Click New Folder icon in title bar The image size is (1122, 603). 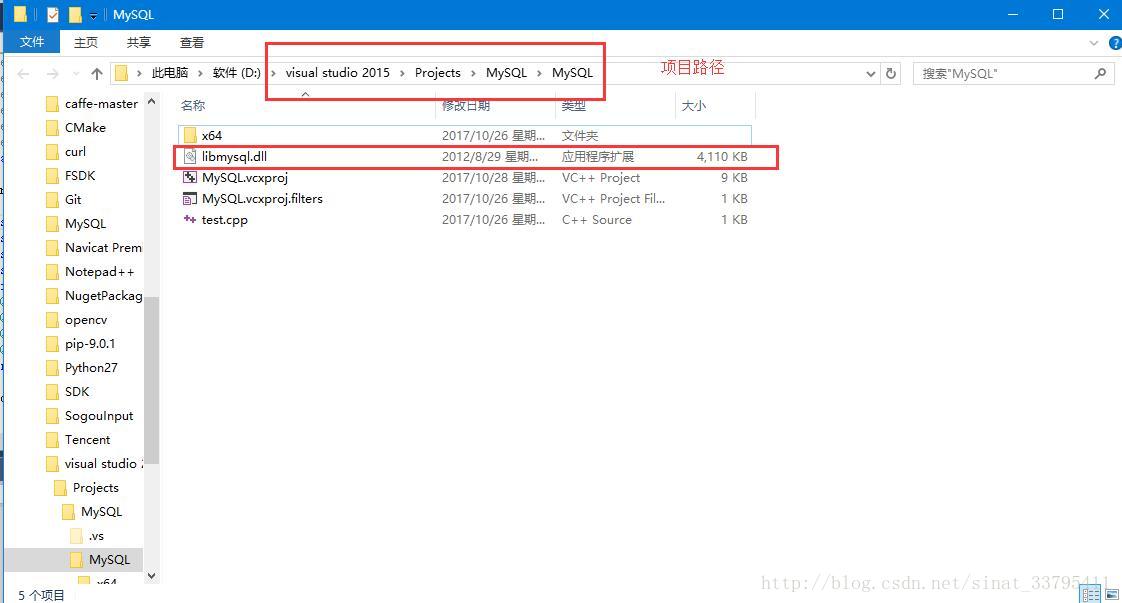(74, 14)
